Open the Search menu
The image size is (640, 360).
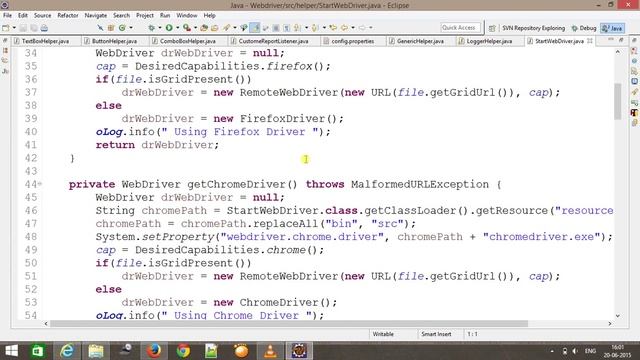pos(121,15)
